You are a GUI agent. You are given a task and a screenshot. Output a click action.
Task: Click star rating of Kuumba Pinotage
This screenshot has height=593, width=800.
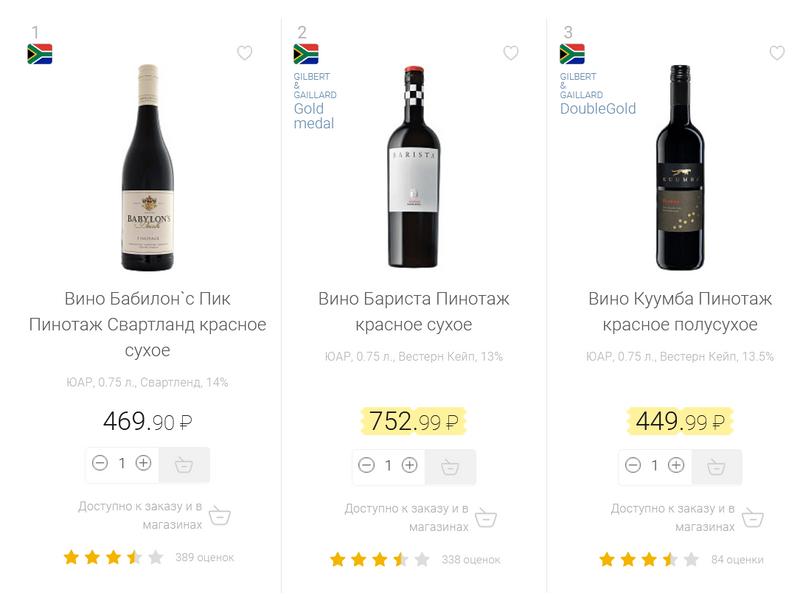click(x=649, y=559)
